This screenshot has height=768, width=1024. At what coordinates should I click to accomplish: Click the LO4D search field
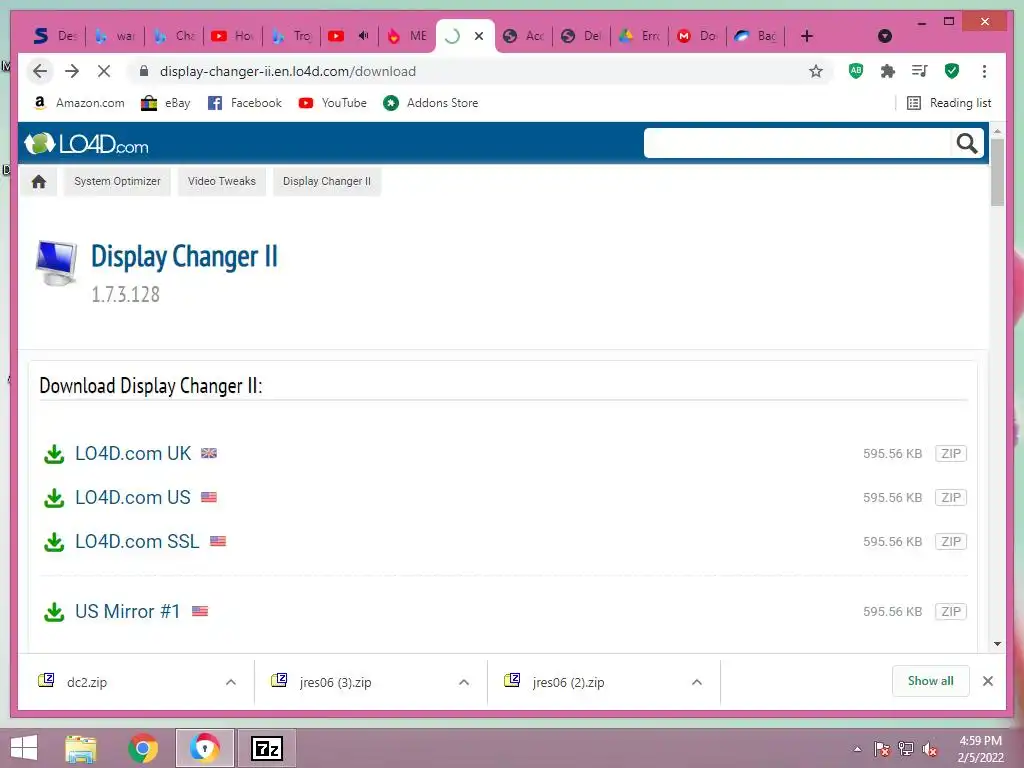[x=797, y=143]
